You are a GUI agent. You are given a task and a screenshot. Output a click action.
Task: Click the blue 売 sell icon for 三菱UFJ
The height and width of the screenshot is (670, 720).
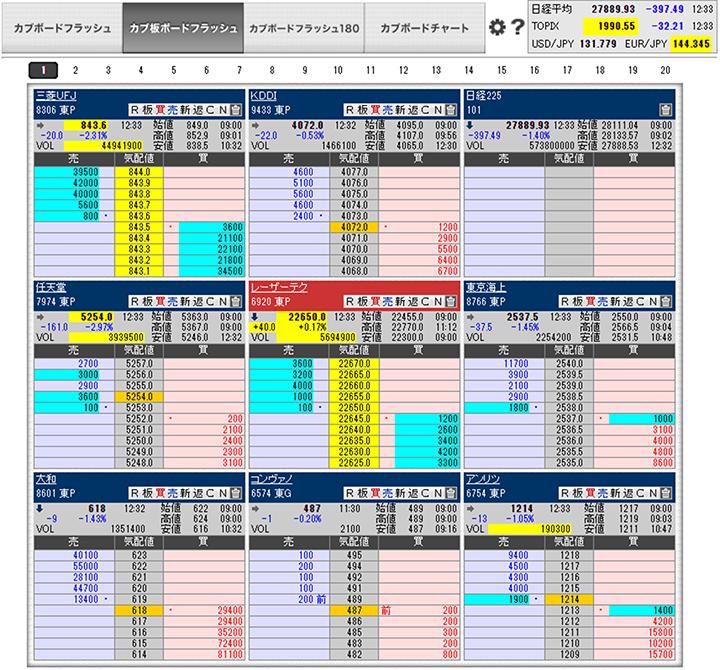(x=172, y=110)
